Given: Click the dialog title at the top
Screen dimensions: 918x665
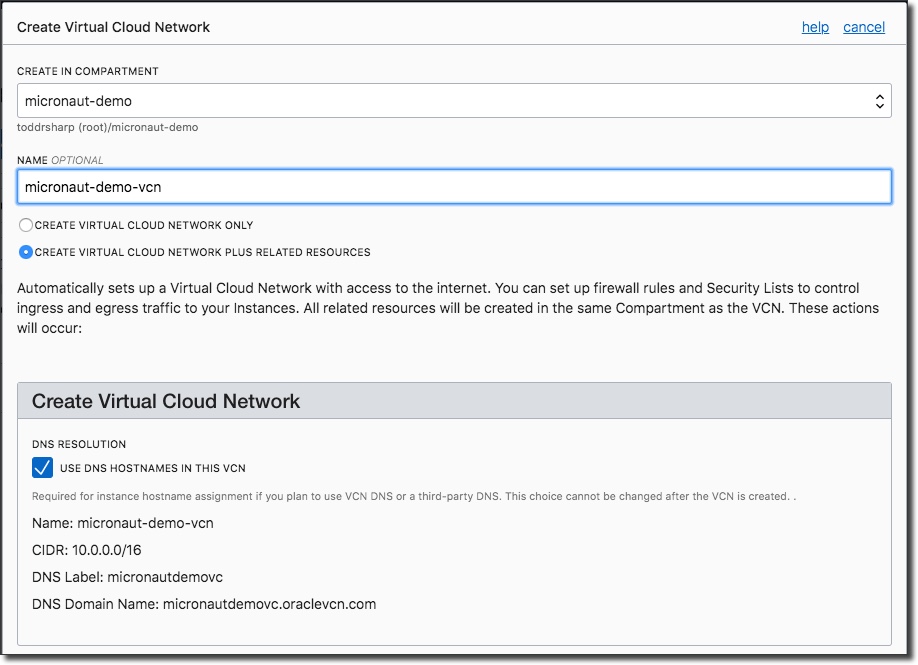Looking at the screenshot, I should pos(114,27).
